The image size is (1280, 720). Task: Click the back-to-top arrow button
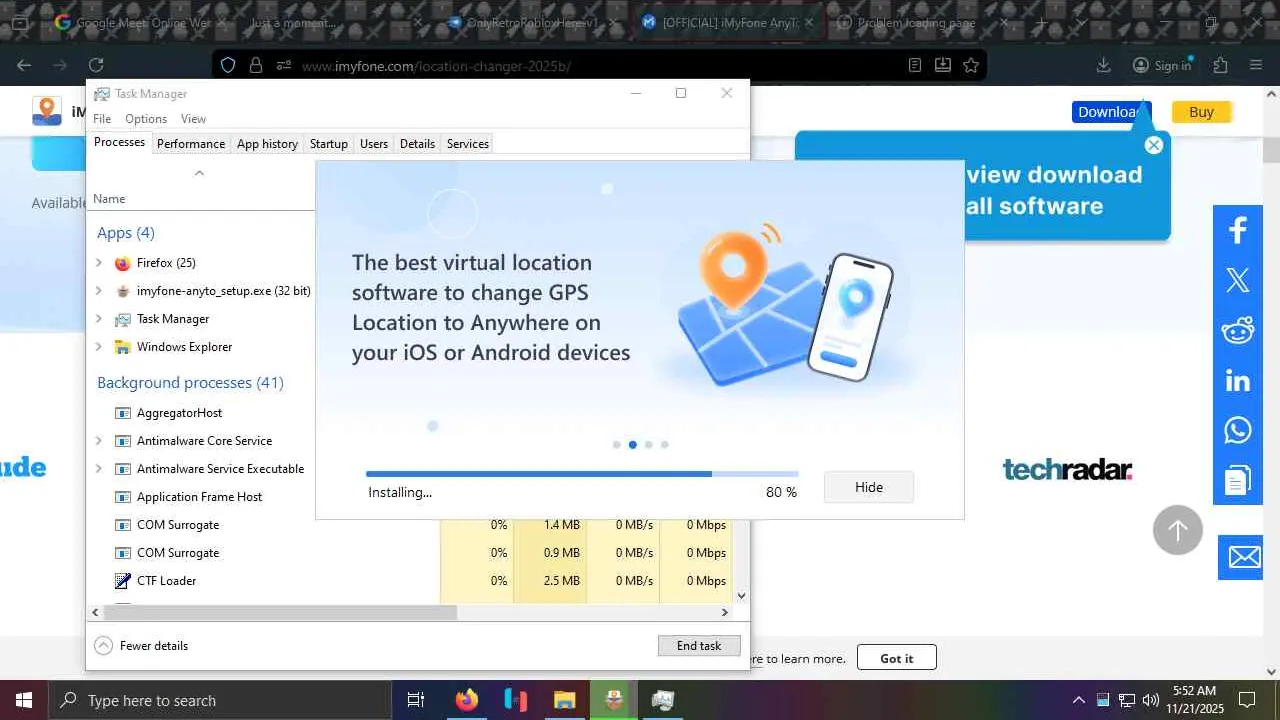(1178, 530)
